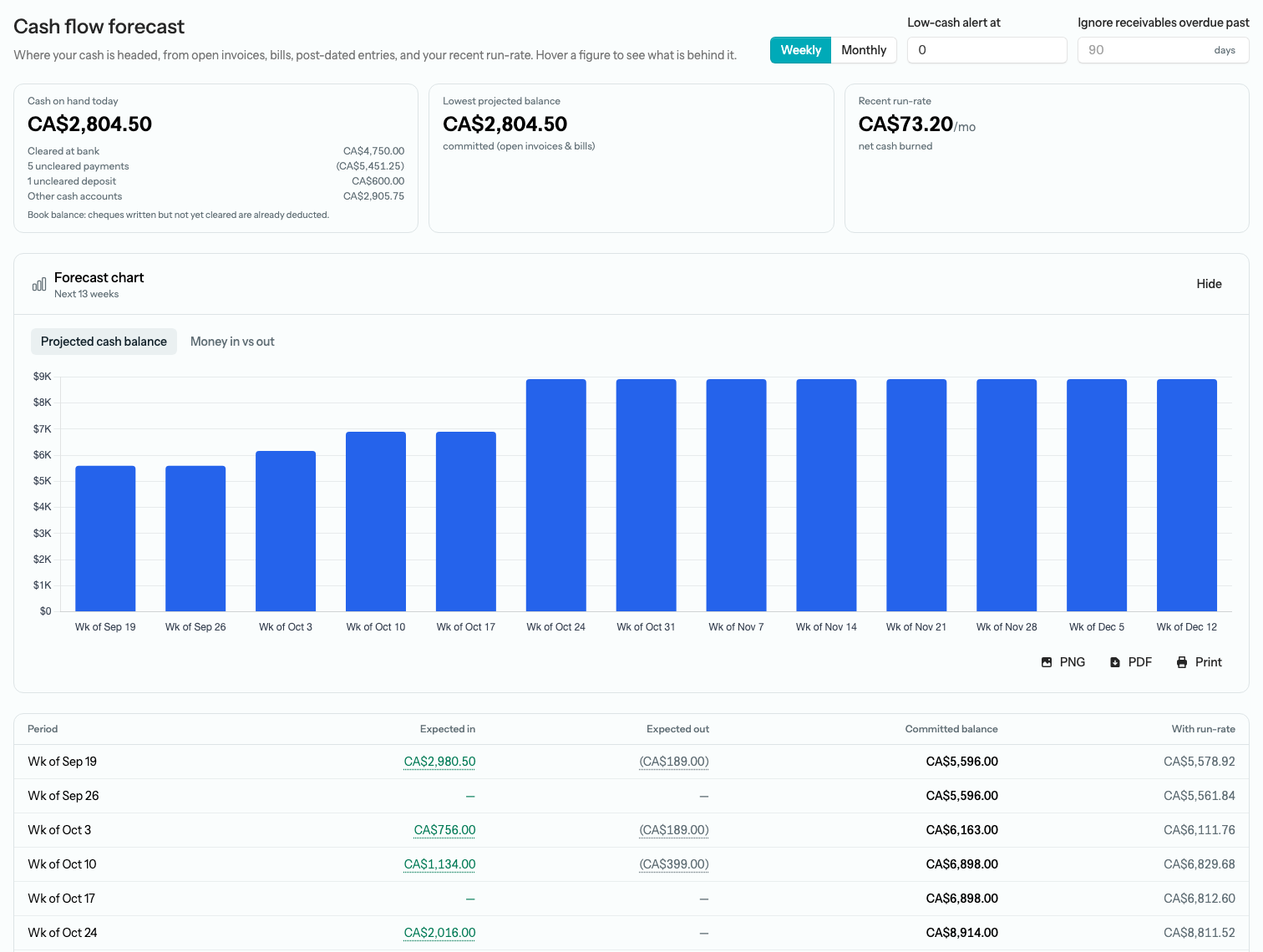Click the Wk of Oct 17 table row label
Screen dimensions: 1263x952
click(x=62, y=899)
